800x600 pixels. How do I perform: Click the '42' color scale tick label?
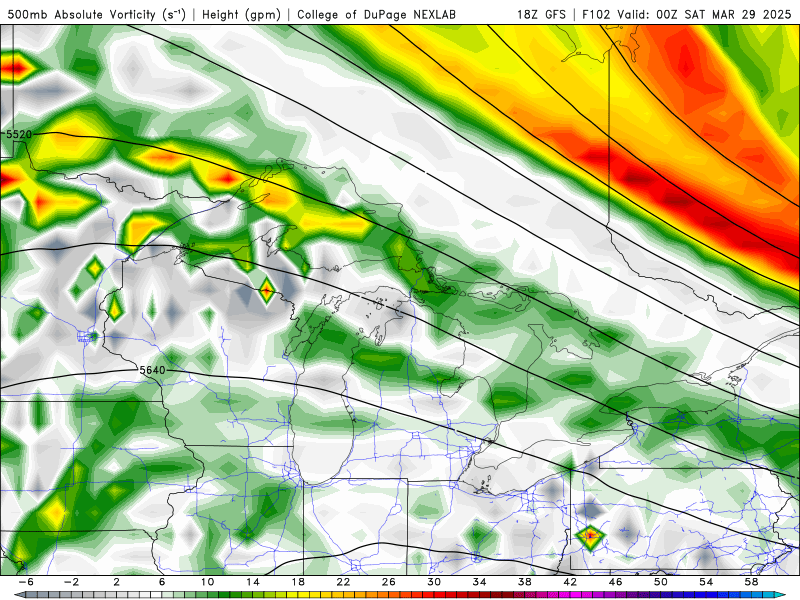click(570, 582)
